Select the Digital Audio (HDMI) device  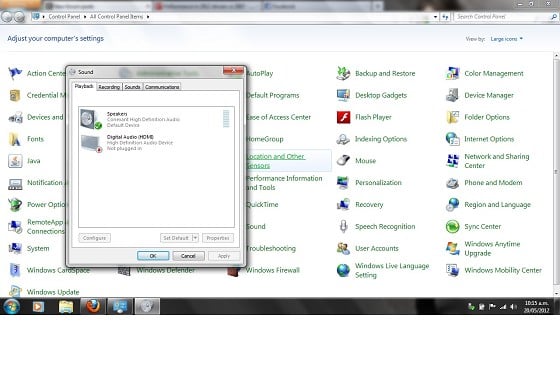coord(156,143)
